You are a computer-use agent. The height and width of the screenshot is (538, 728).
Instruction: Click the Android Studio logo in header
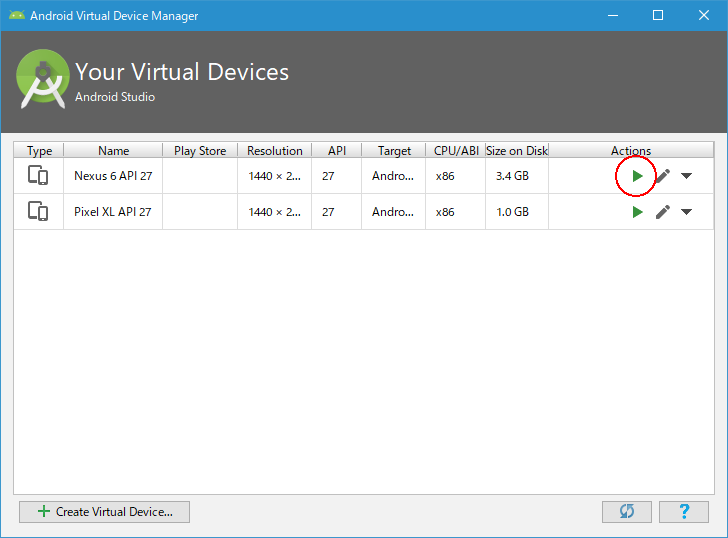pyautogui.click(x=43, y=79)
